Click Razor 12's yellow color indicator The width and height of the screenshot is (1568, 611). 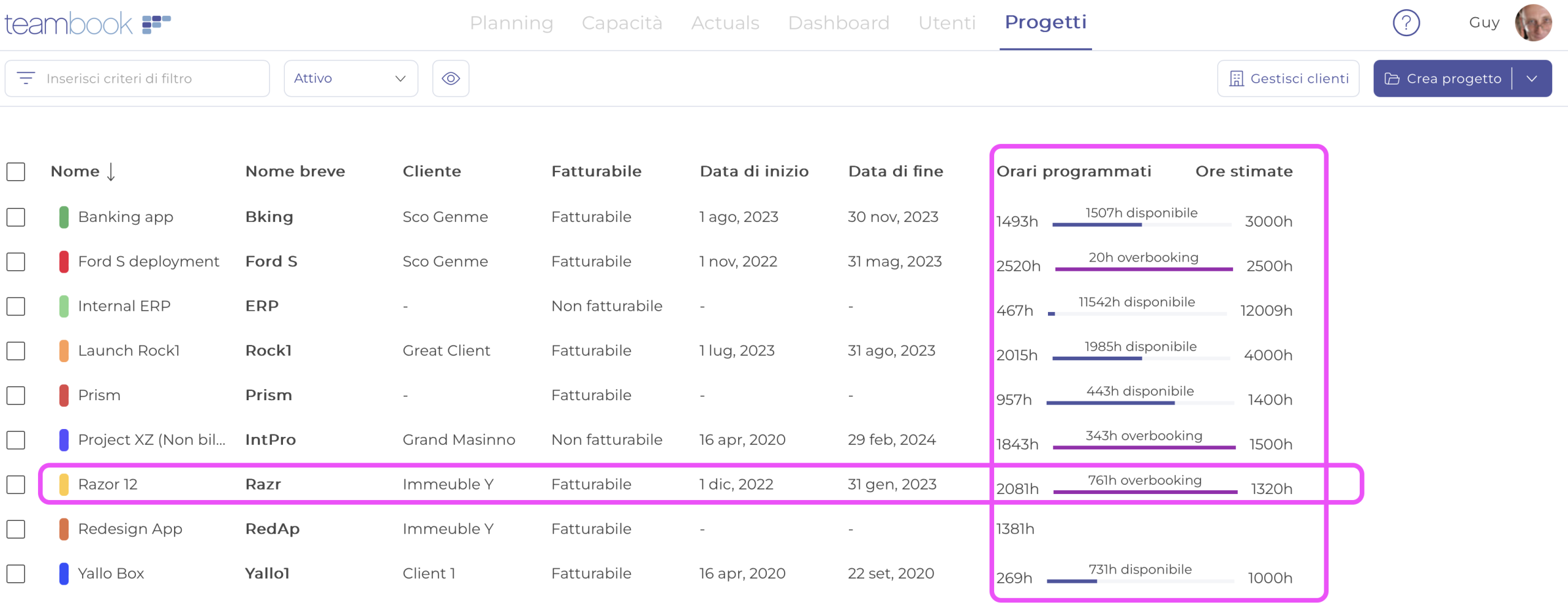(63, 484)
